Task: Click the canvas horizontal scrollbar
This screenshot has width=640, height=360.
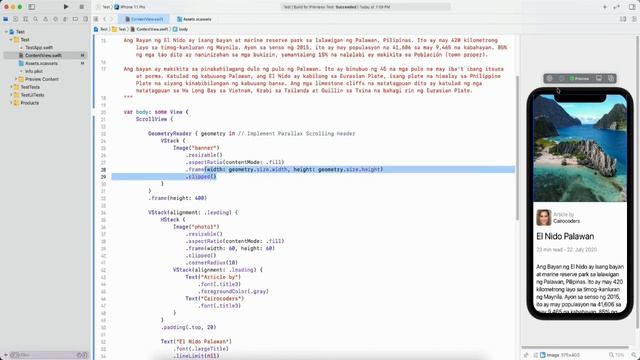Action: click(575, 348)
